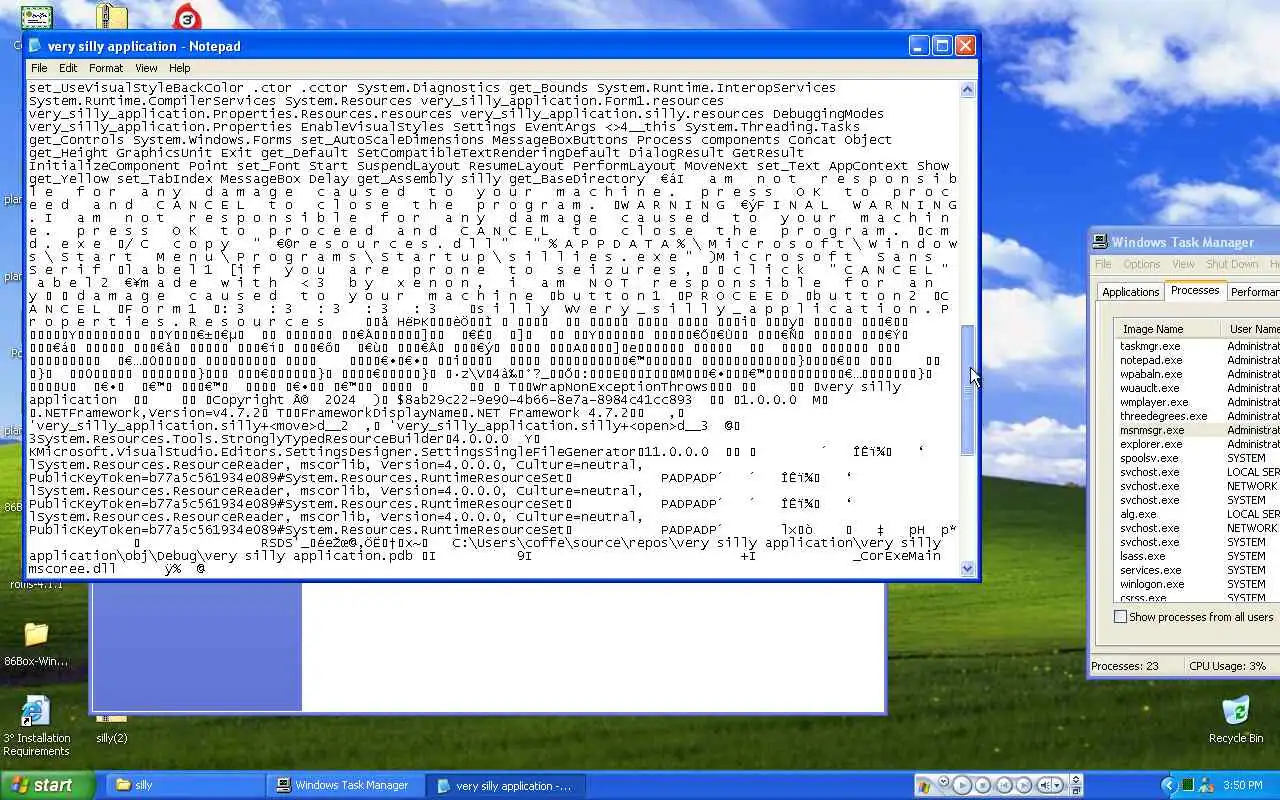Viewport: 1280px width, 800px height.
Task: Switch to Applications tab in Task Manager
Action: pyautogui.click(x=1130, y=292)
